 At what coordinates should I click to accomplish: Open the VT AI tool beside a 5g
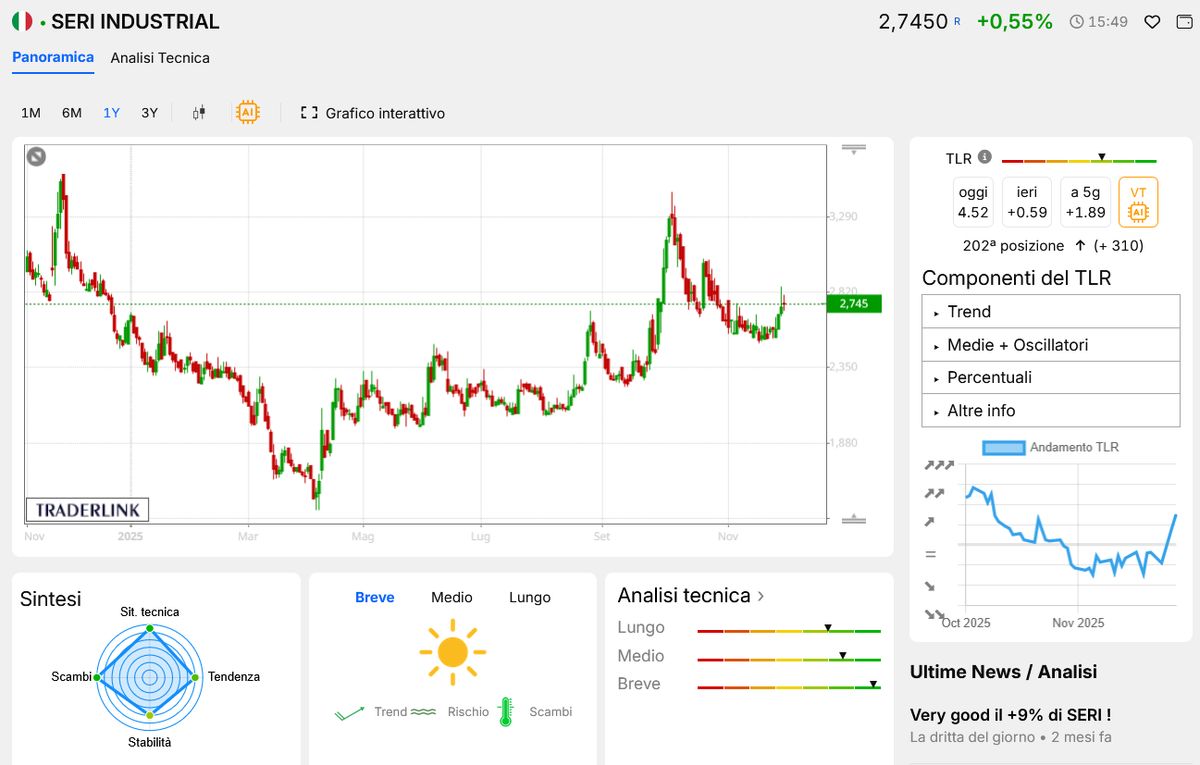pos(1138,201)
